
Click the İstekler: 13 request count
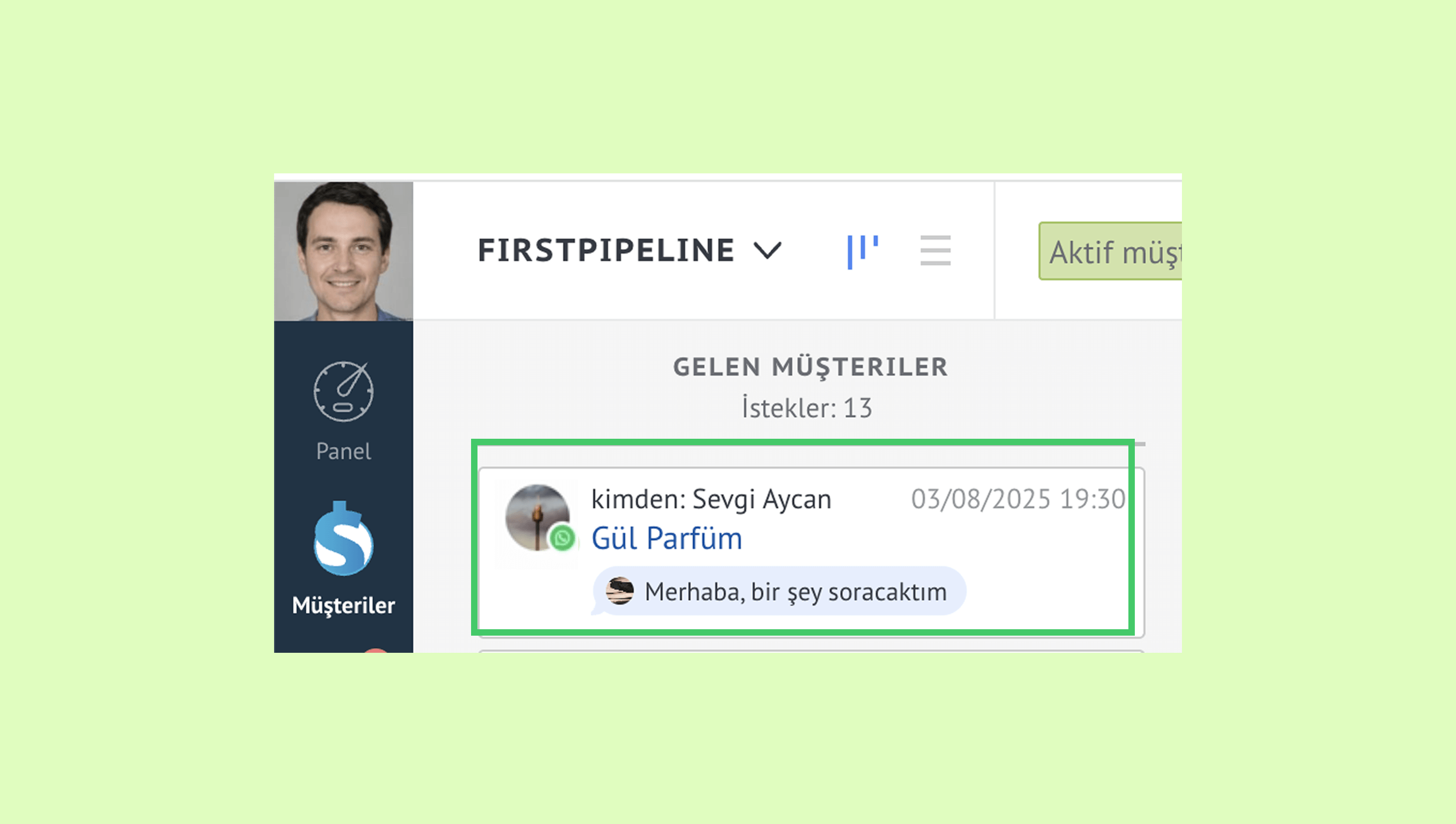pyautogui.click(x=807, y=408)
